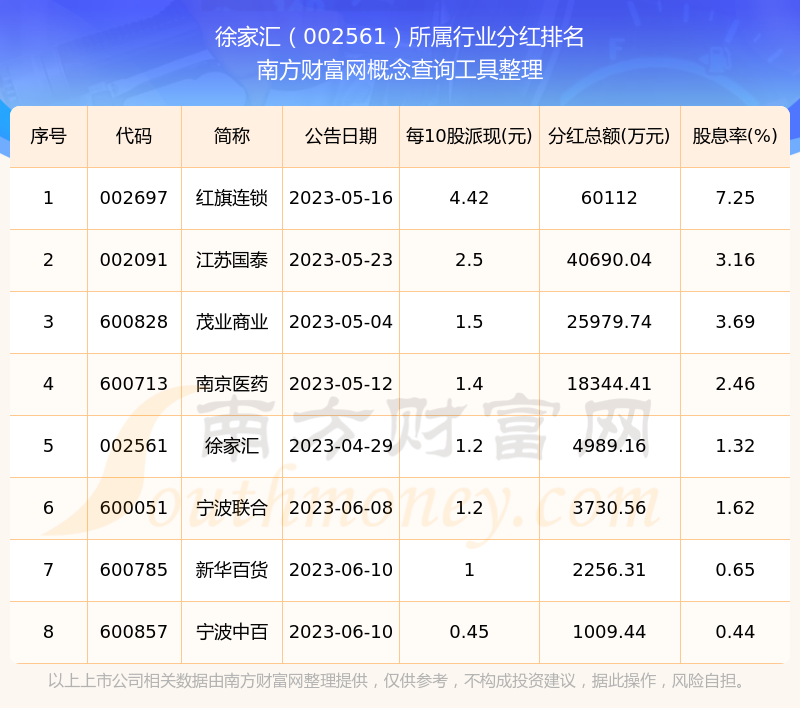Click the 股息率(%) column header
This screenshot has height=708, width=800.
tap(735, 136)
